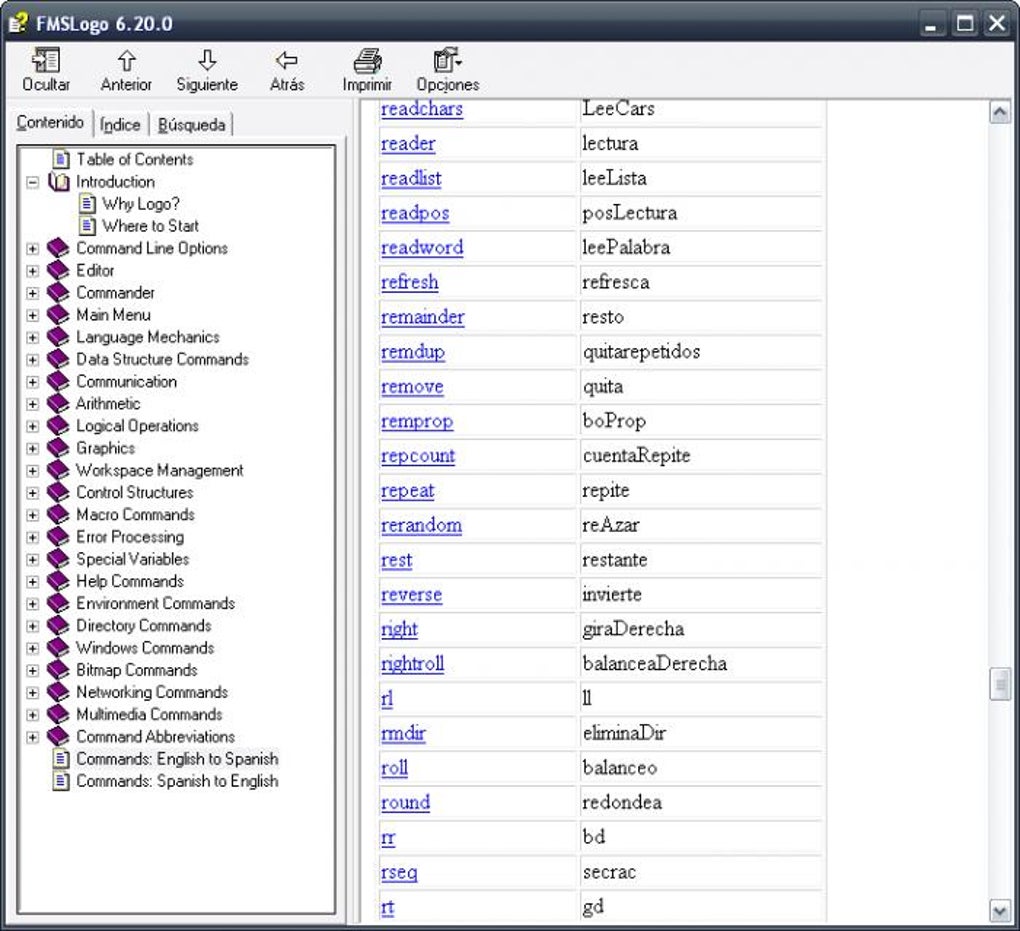Open the readchars command link
Viewport: 1020px width, 931px height.
point(422,109)
